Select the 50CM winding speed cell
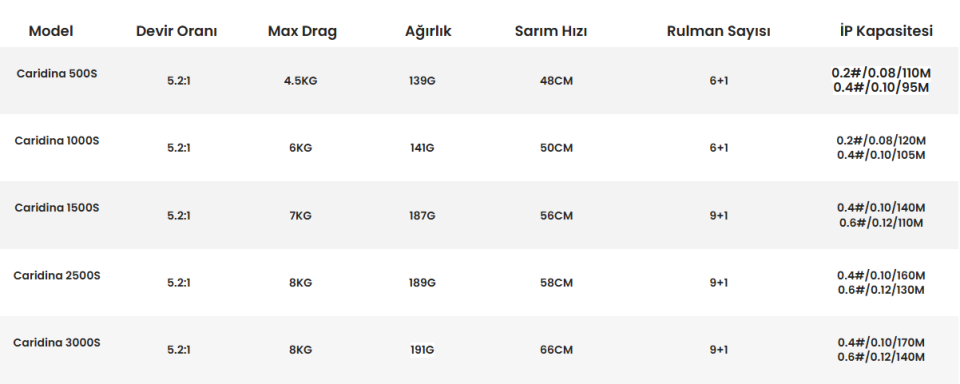 557,148
